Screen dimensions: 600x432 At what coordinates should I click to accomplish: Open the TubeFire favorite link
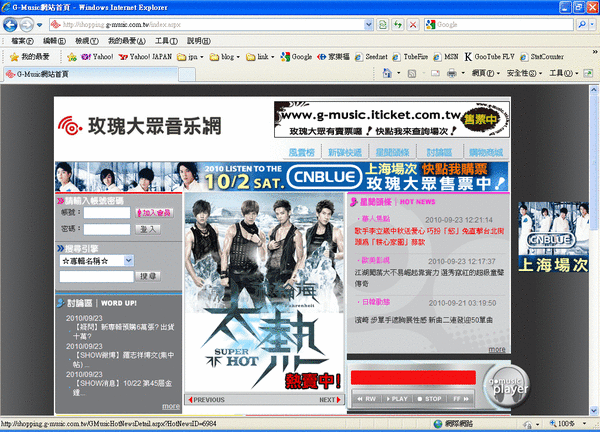(410, 57)
